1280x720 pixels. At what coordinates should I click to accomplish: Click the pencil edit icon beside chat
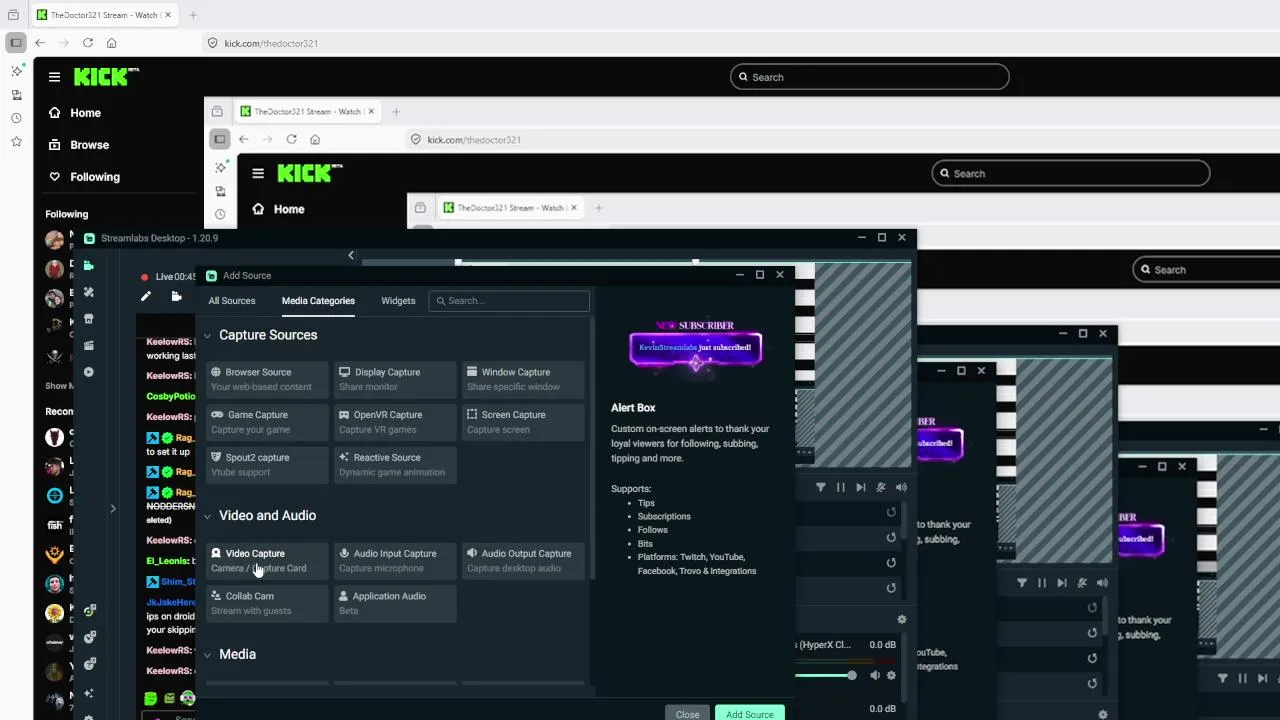click(146, 296)
